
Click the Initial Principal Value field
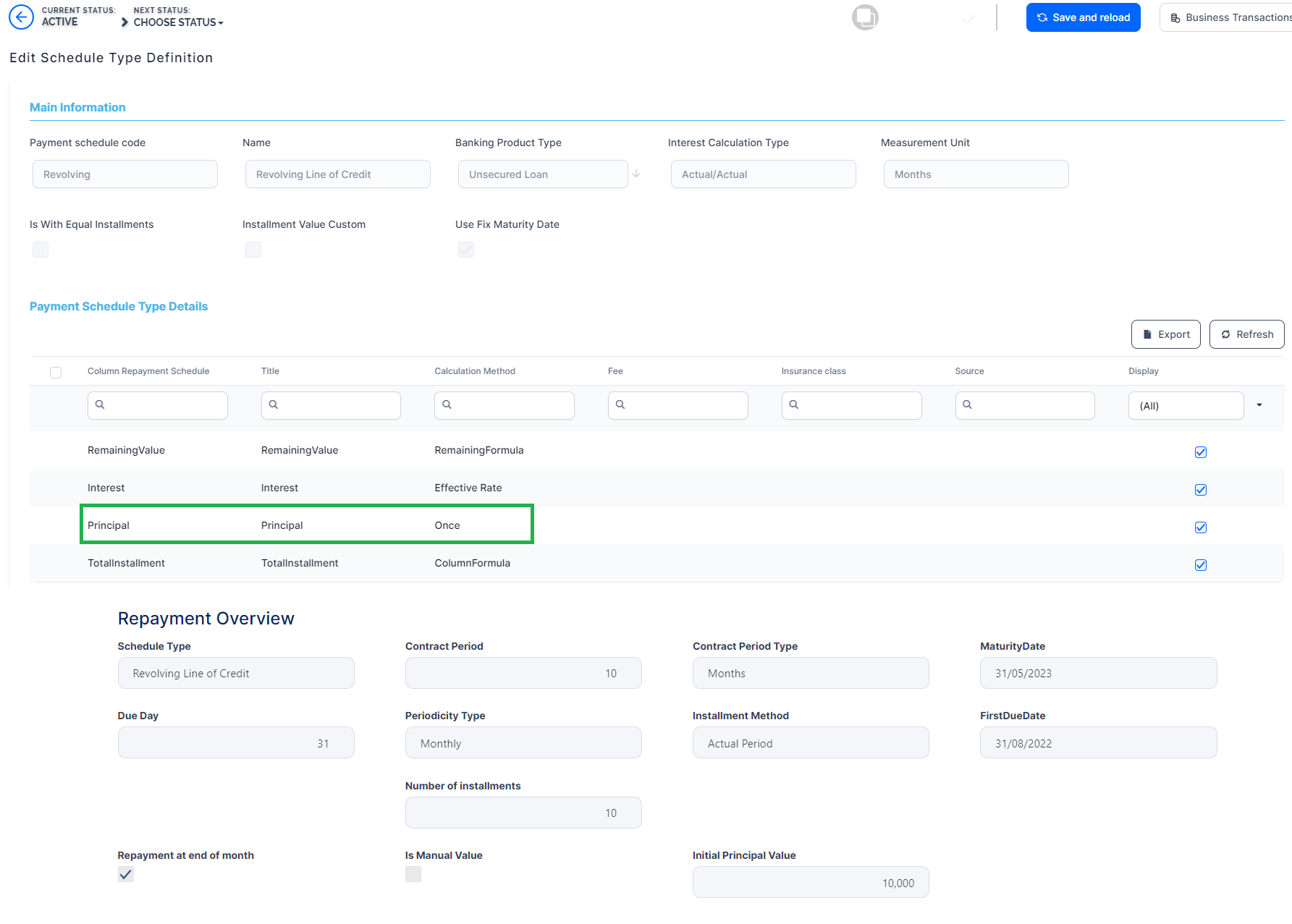coord(810,883)
